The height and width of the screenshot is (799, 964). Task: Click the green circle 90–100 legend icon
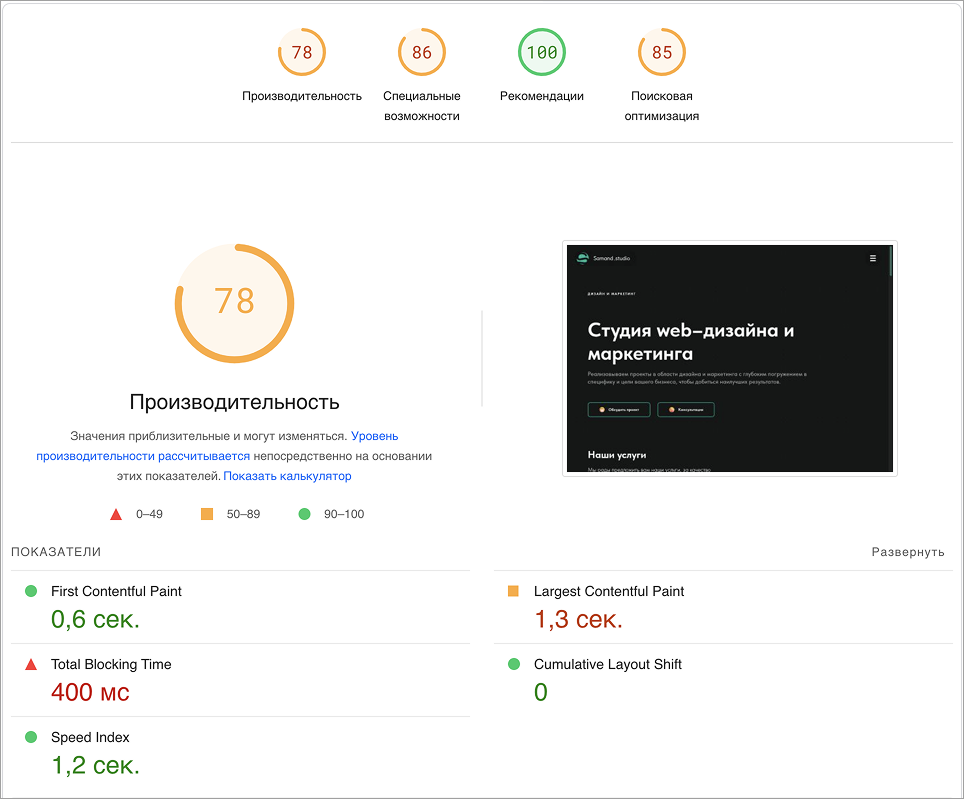[x=304, y=514]
